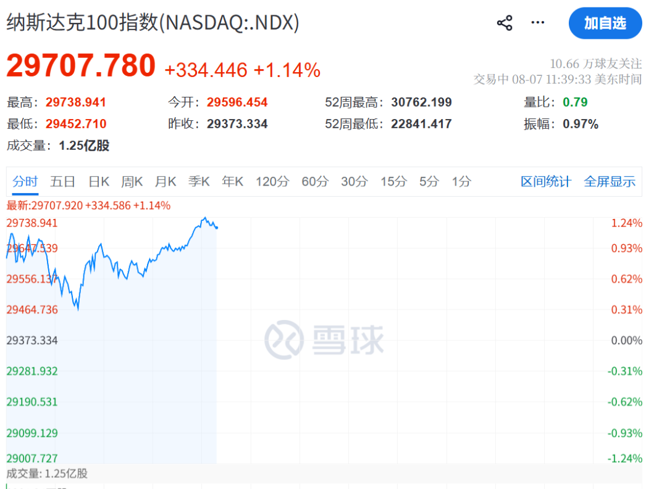
Task: Click the -1.24% label on right axis
Action: (625, 459)
